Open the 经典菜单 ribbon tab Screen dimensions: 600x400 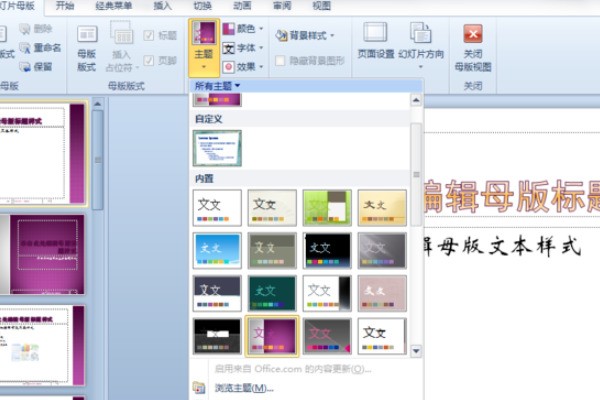coord(114,6)
